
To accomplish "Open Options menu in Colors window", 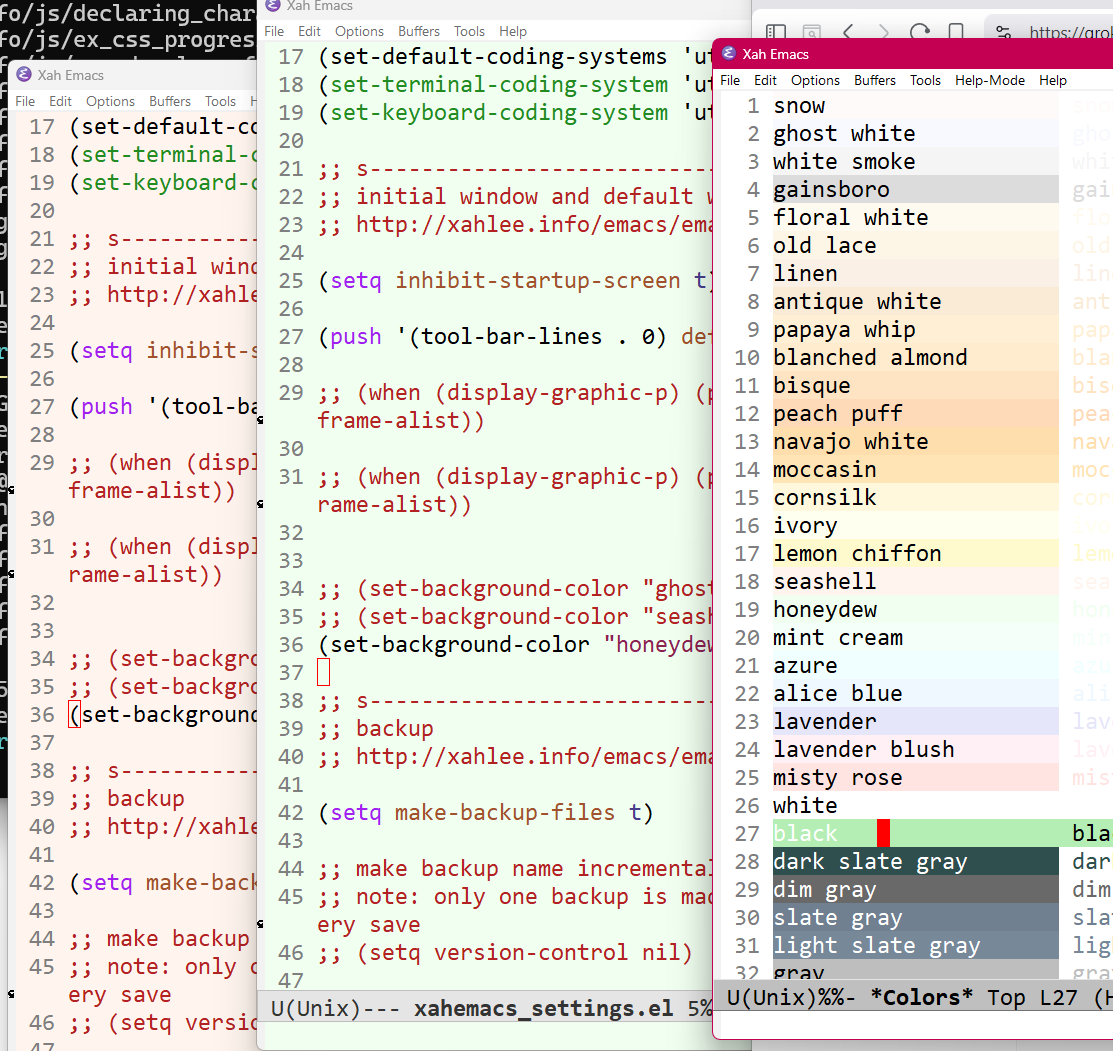I will [x=816, y=80].
